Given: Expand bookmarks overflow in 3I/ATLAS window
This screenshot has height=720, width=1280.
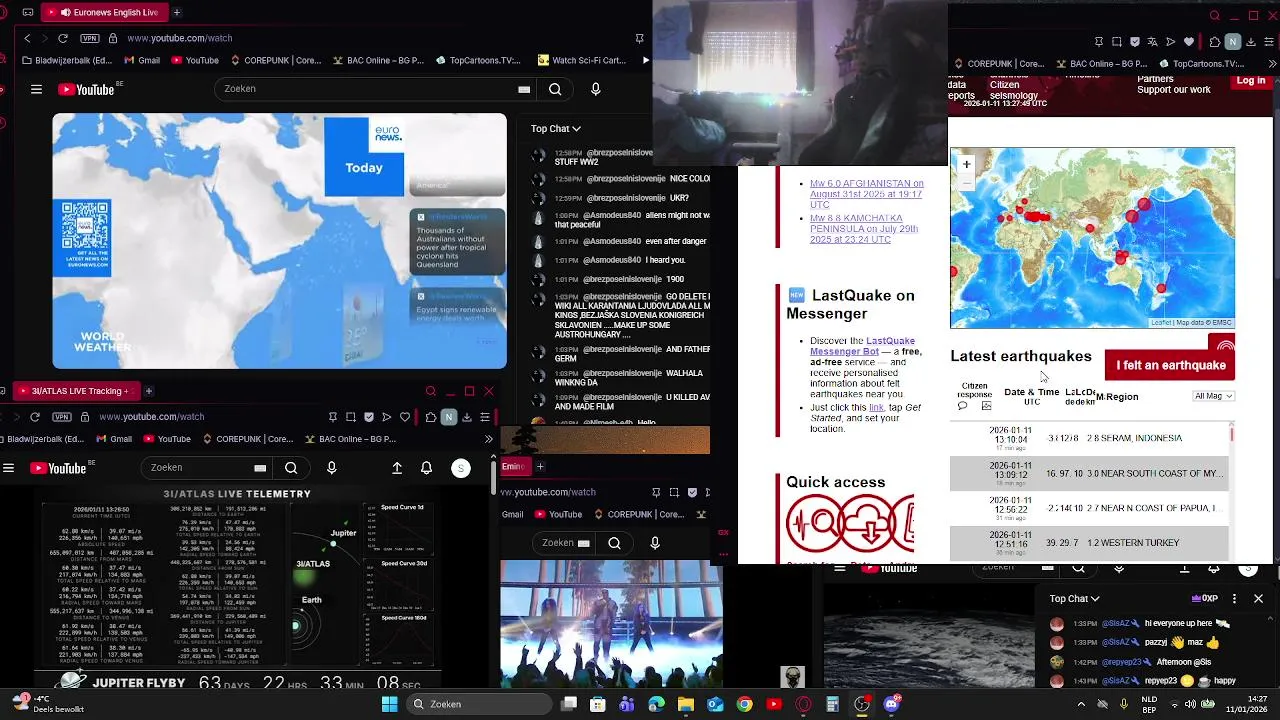Looking at the screenshot, I should pos(488,439).
